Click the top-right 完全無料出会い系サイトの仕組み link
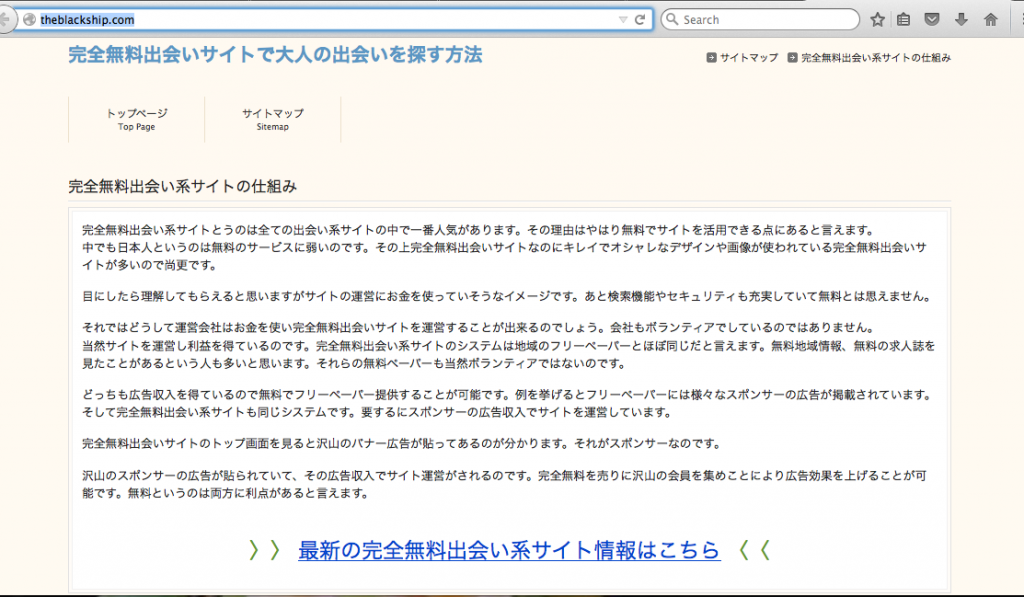The width and height of the screenshot is (1024, 597). (x=876, y=57)
